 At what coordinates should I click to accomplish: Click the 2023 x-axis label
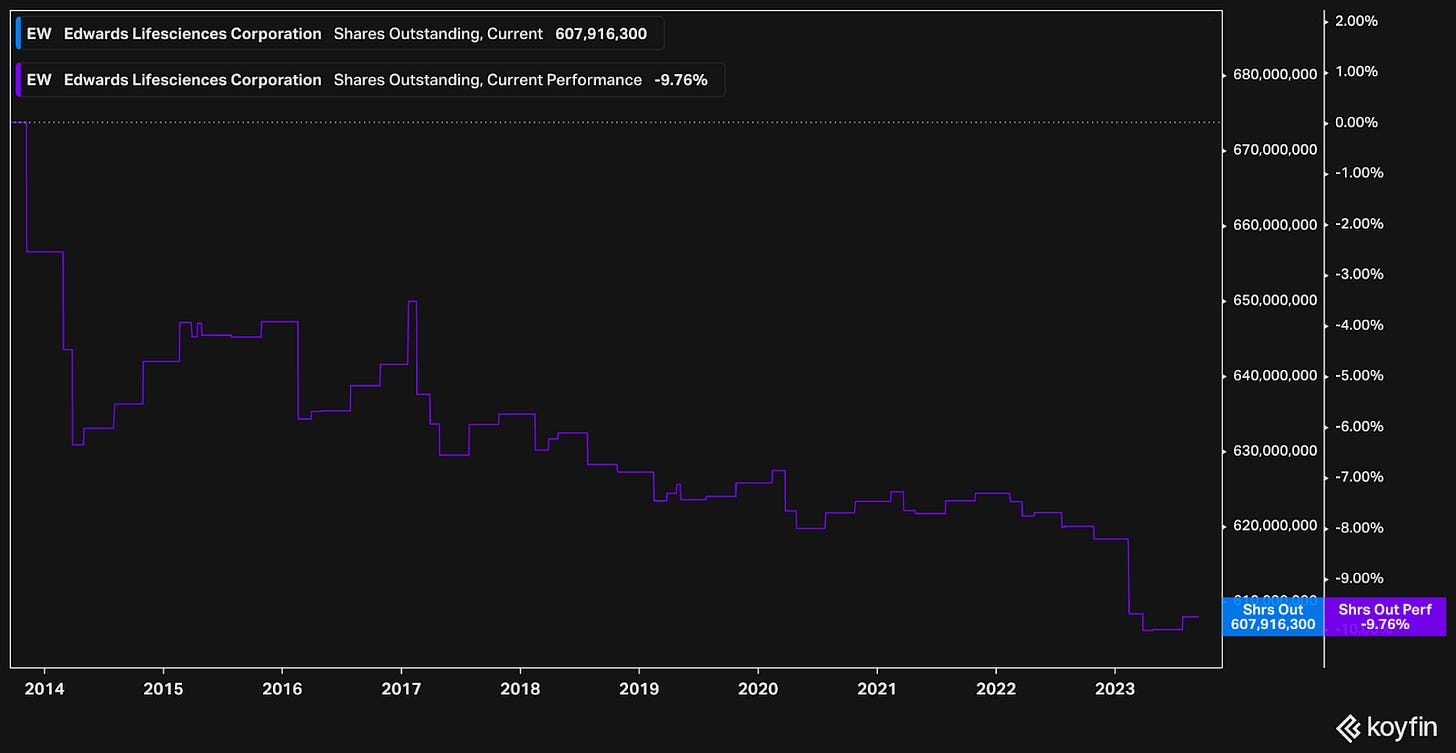tap(1115, 689)
